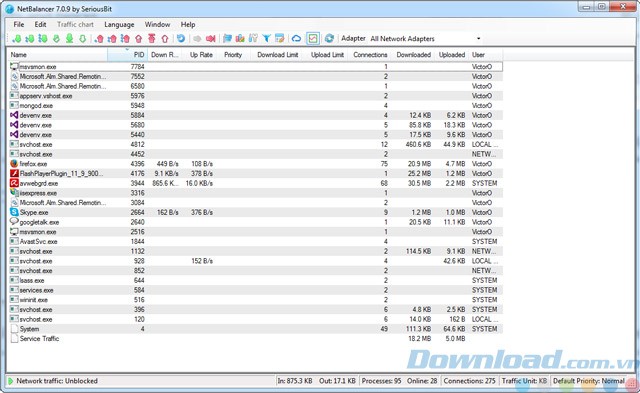Click the first green download priority arrow icon

click(17, 39)
